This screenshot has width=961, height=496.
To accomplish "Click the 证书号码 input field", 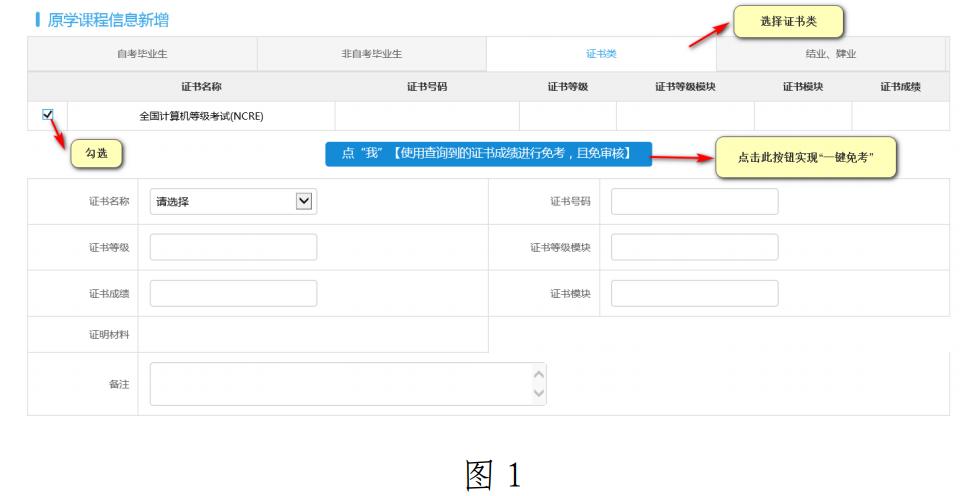I will coord(694,201).
